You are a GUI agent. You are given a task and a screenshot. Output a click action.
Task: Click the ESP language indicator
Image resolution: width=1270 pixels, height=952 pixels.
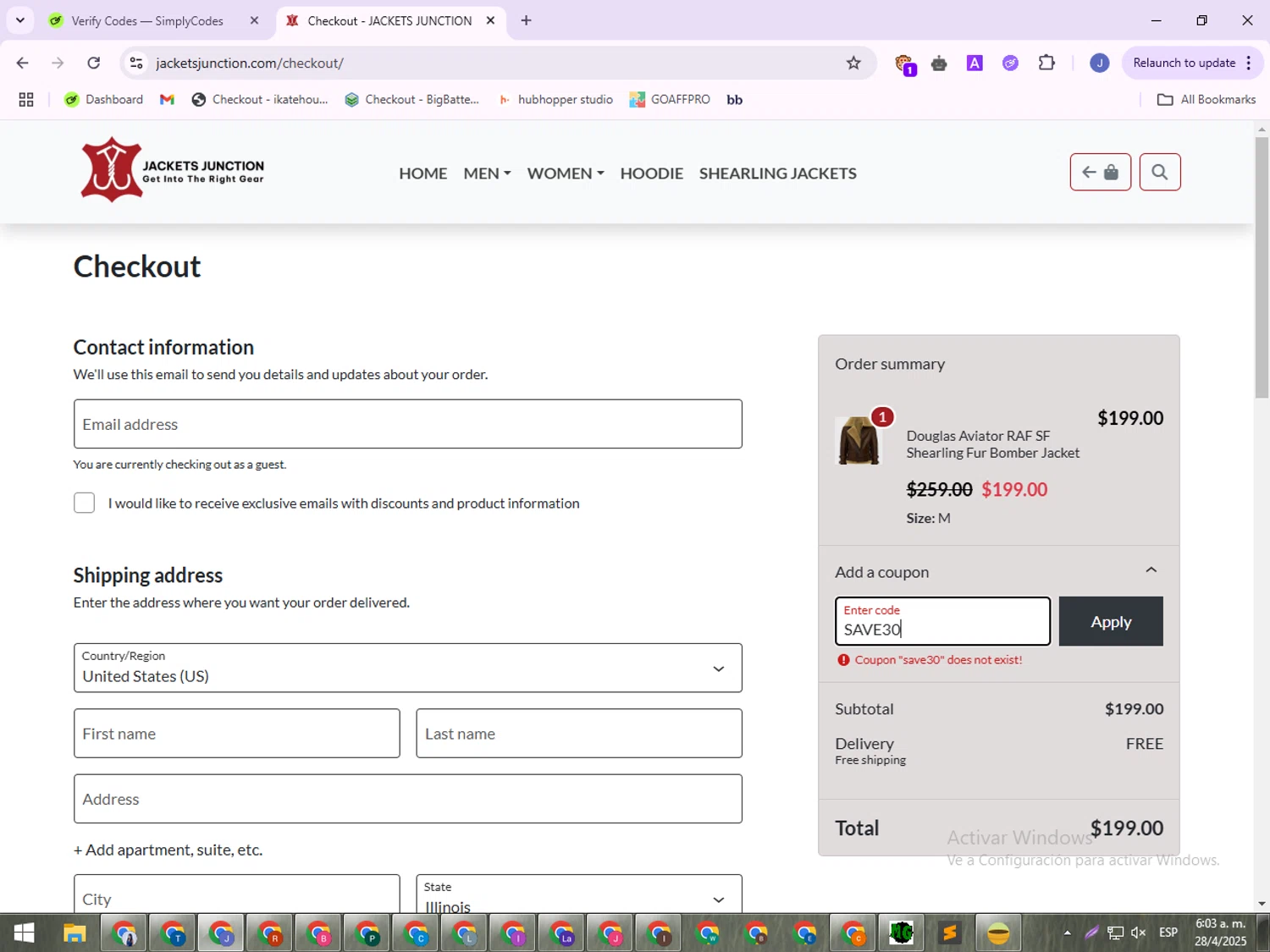(x=1168, y=933)
